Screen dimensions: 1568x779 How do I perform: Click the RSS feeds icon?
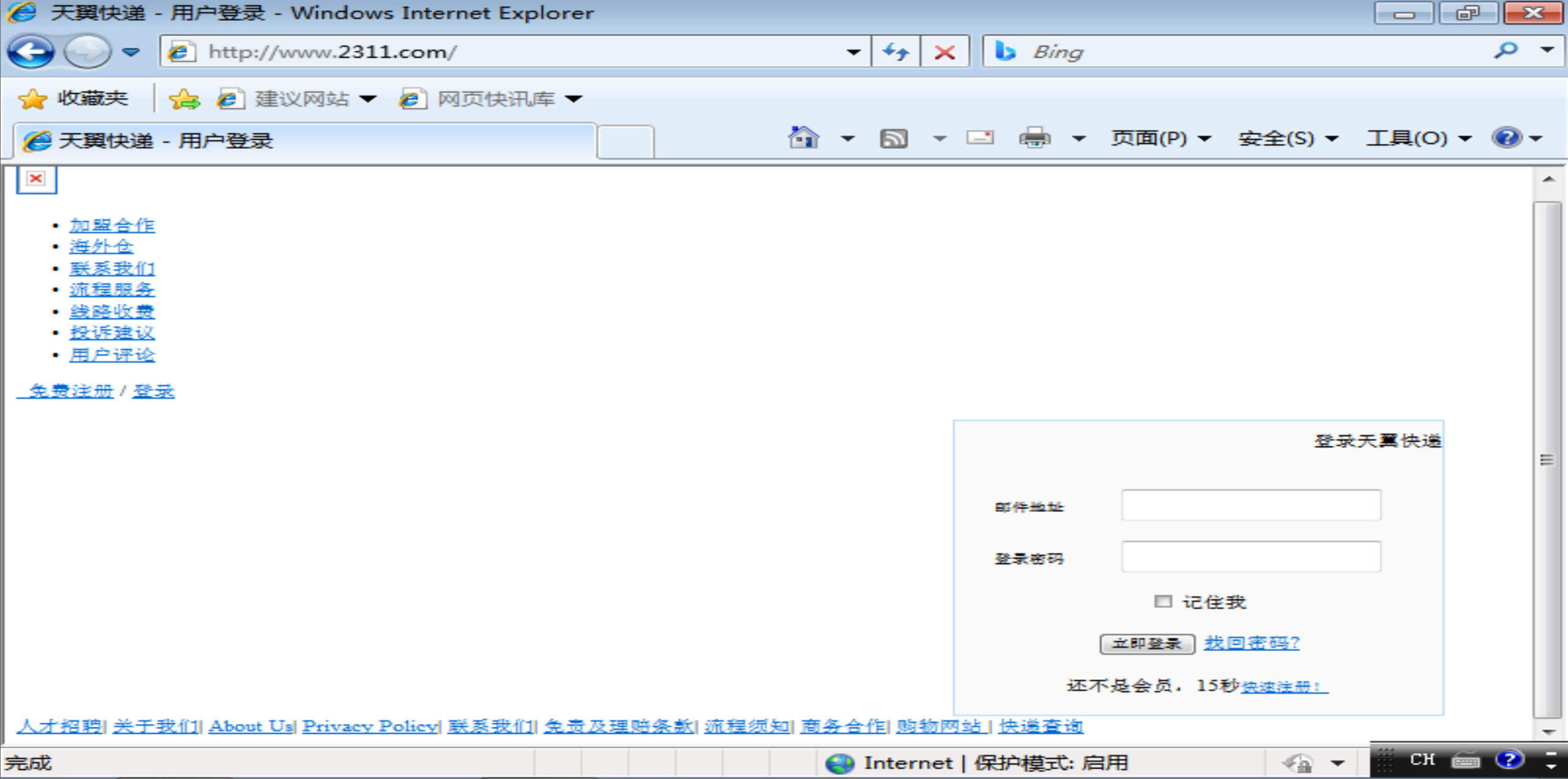(x=893, y=138)
